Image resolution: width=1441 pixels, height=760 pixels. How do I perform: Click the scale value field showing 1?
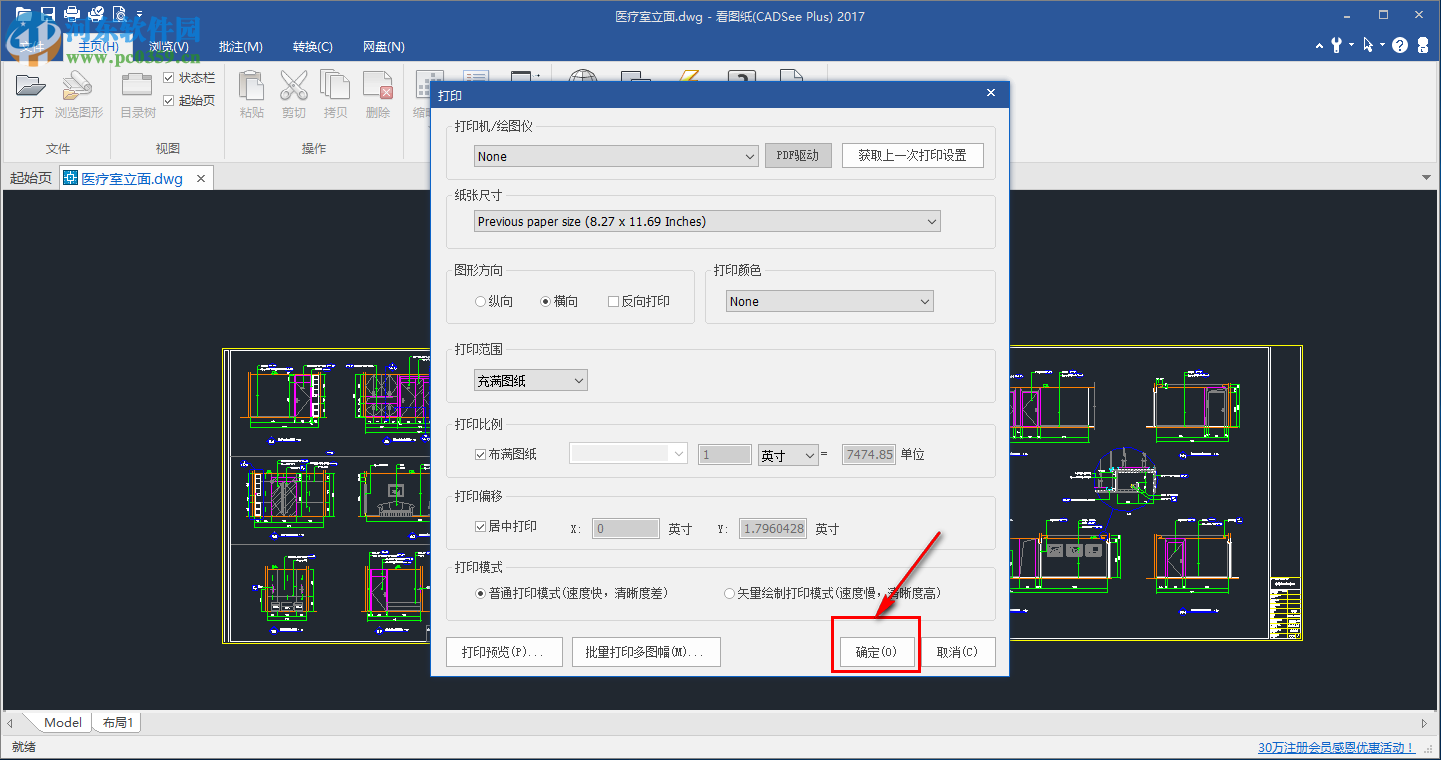tap(724, 455)
